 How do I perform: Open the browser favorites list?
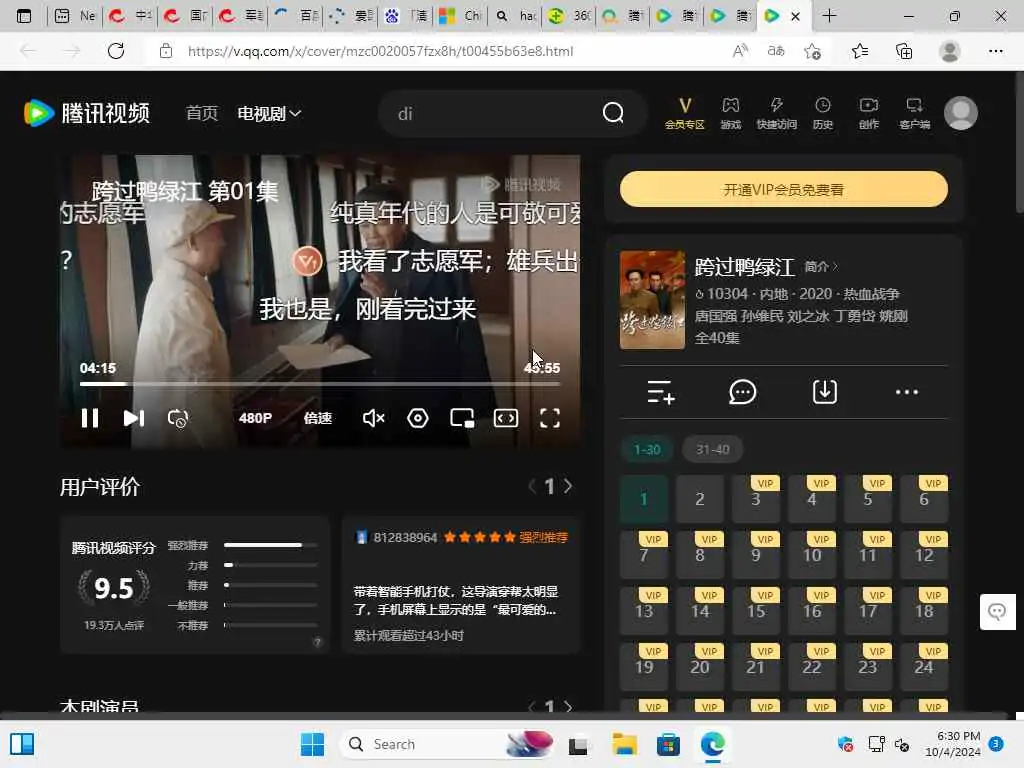click(860, 51)
